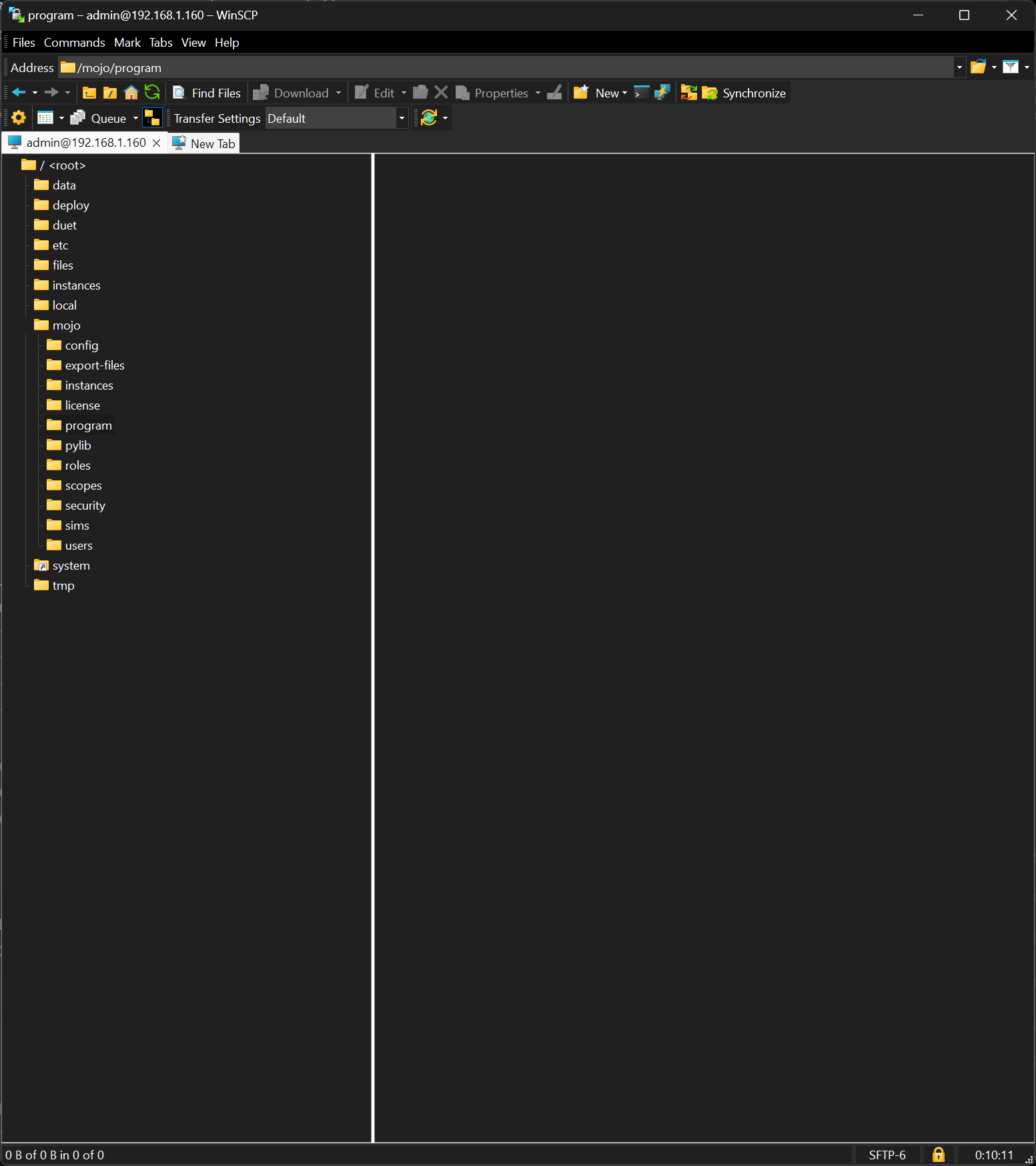
Task: Click the Delete X icon
Action: click(441, 93)
